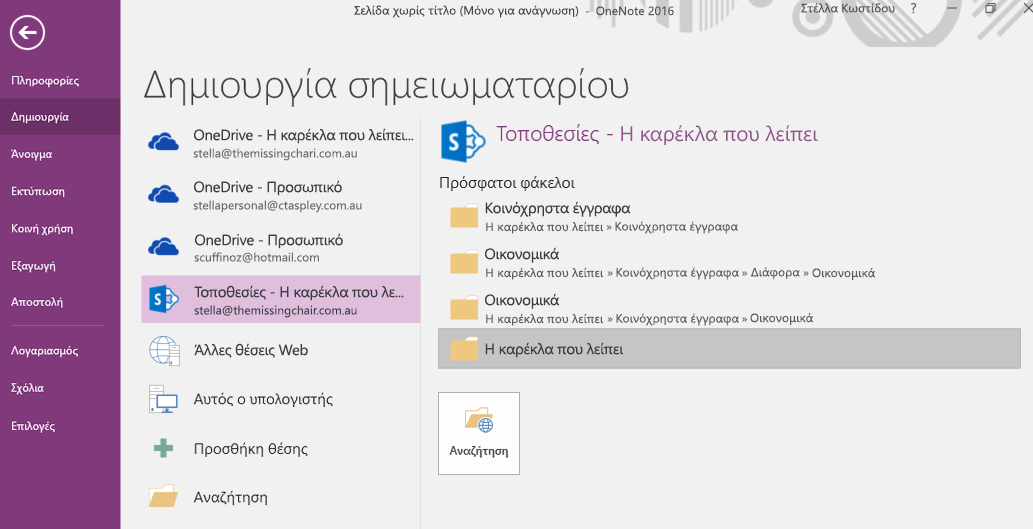This screenshot has width=1033, height=529.
Task: Click account name Στέλλα Κωστίδου
Action: 848,9
